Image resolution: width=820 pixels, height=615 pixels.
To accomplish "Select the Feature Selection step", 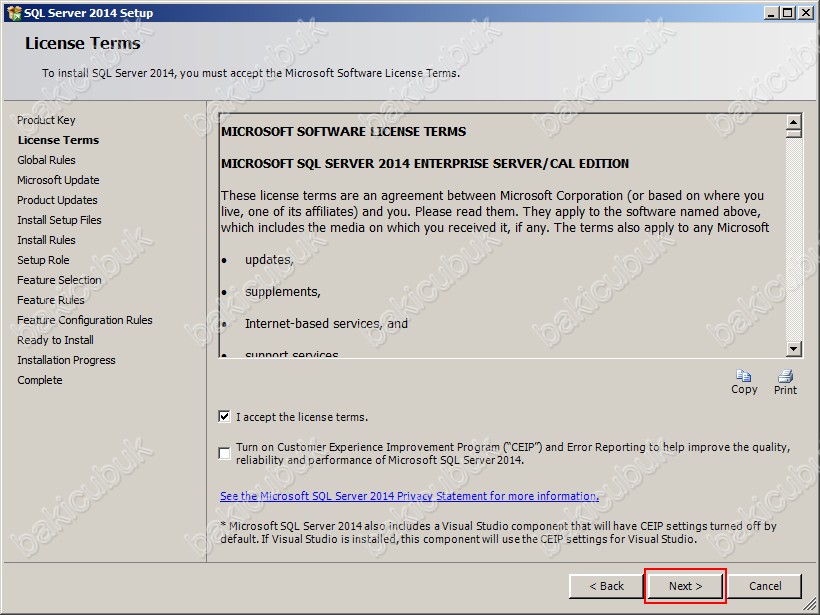I will pyautogui.click(x=59, y=280).
